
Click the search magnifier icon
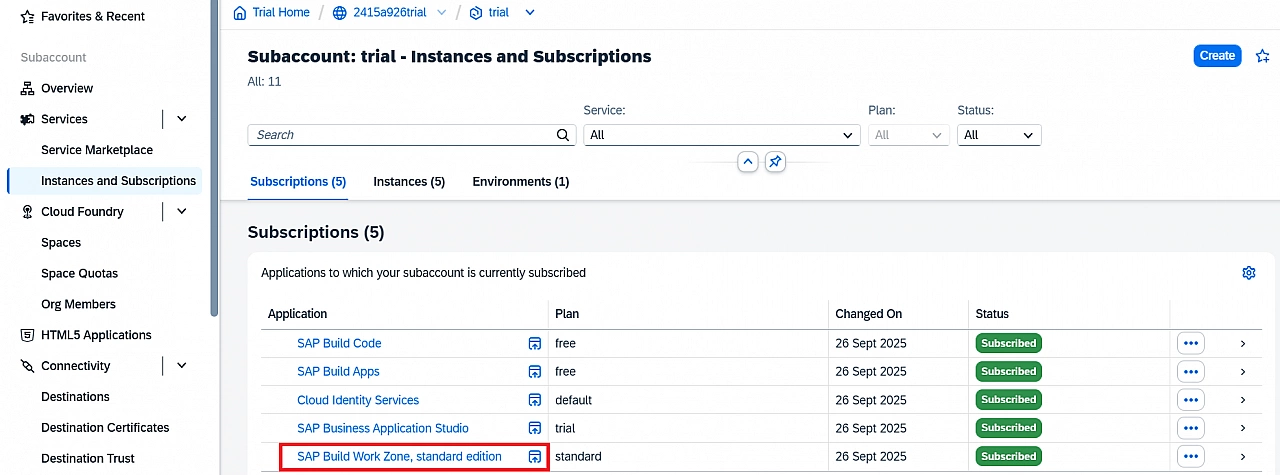click(563, 135)
